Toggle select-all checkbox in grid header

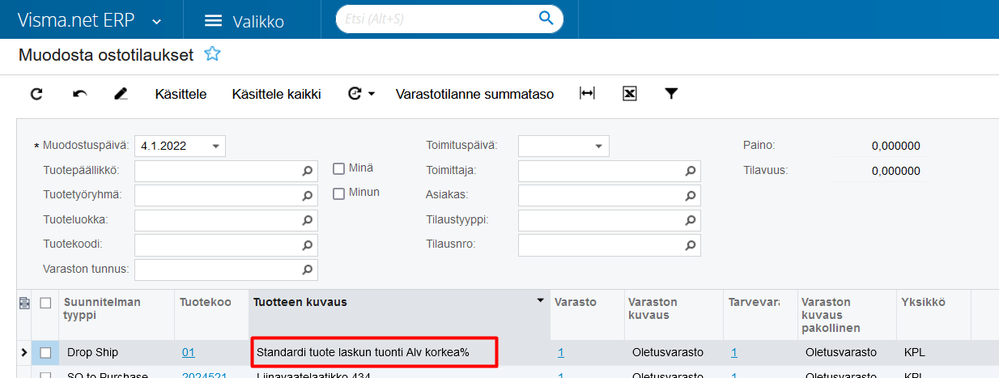pyautogui.click(x=45, y=303)
